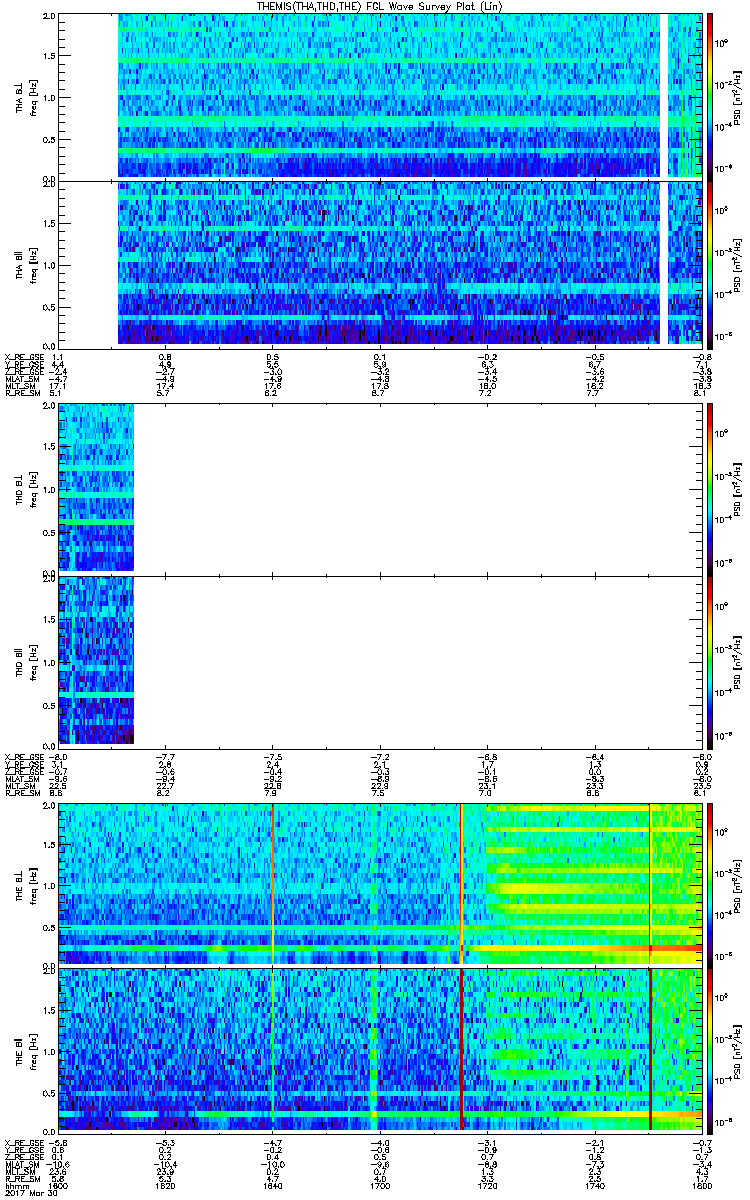Click the PSD color bar beside THE B∥

pos(711,1049)
